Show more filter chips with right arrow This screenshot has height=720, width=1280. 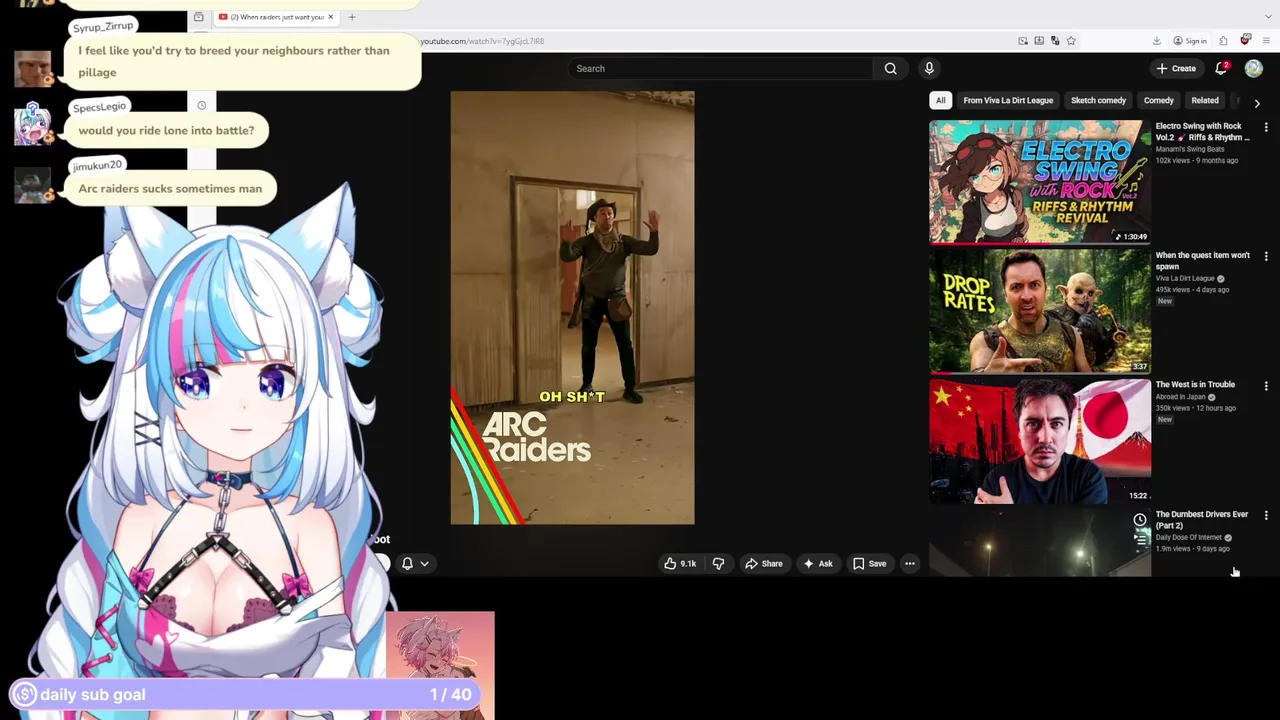point(1257,103)
